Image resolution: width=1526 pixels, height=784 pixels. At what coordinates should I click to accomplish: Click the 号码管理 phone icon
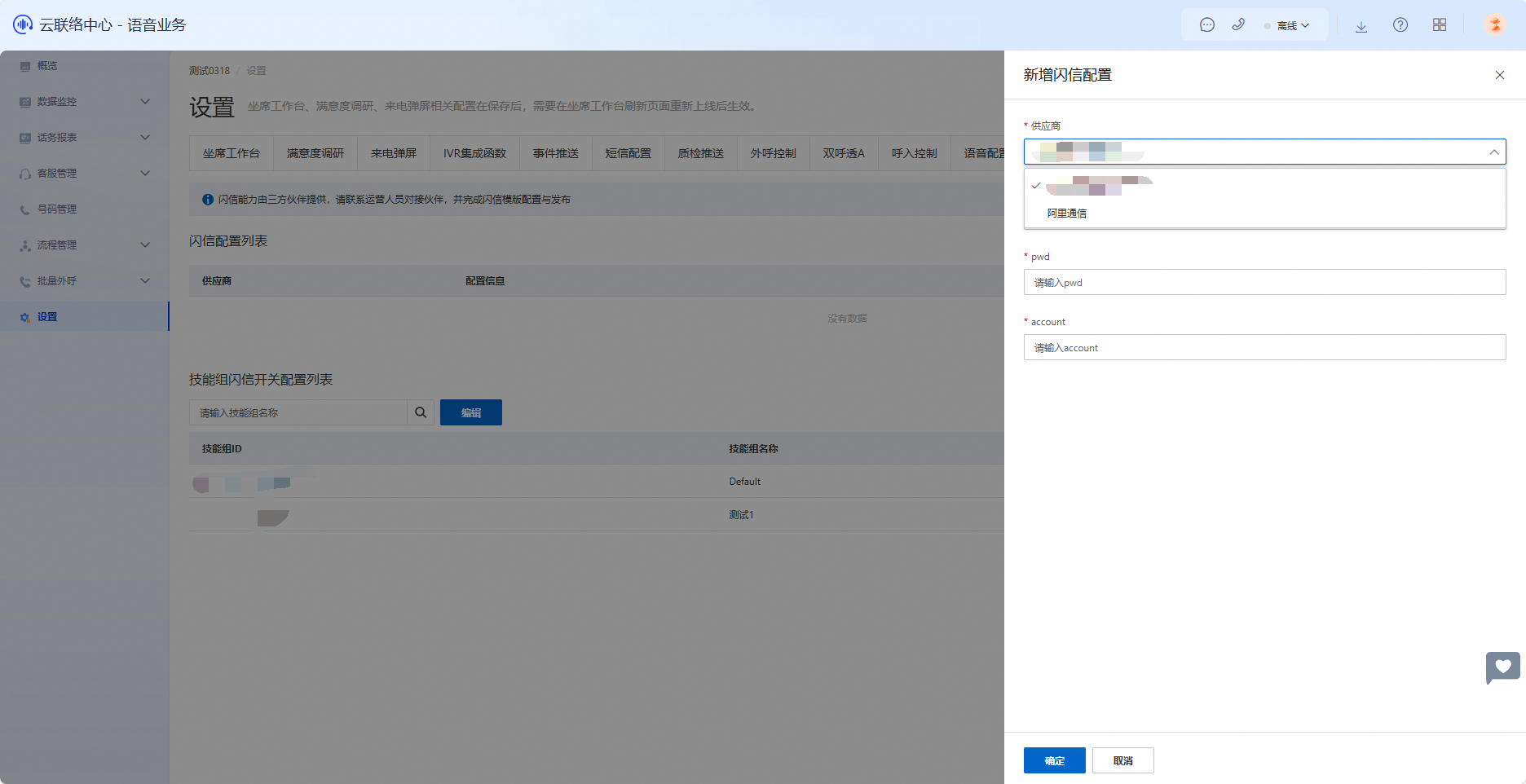pos(25,209)
